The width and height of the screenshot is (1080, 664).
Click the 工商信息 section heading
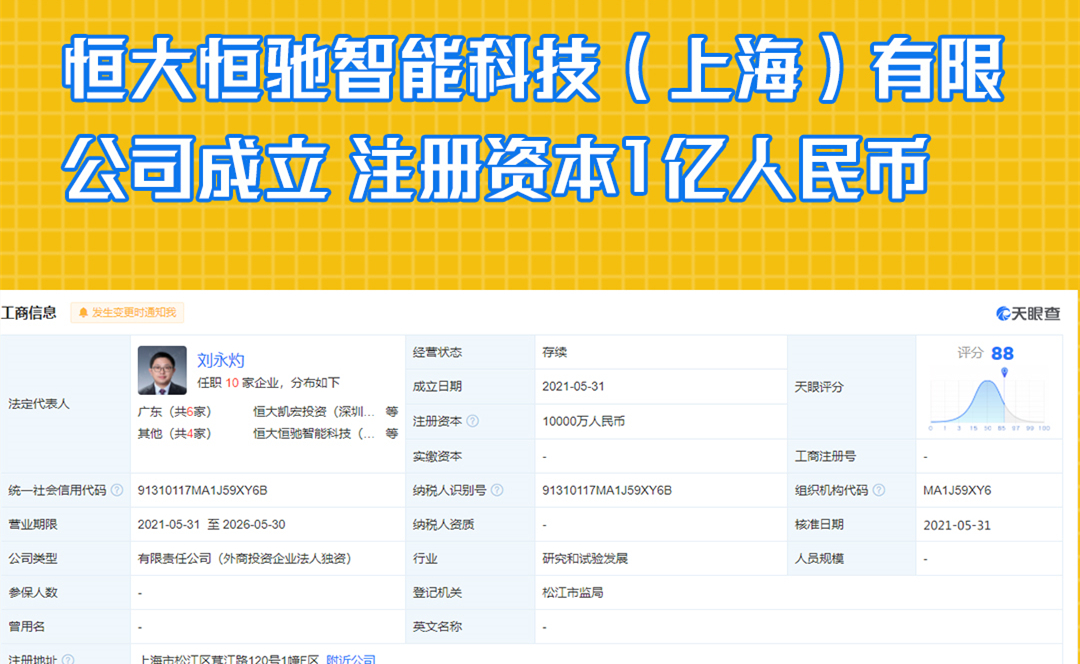(29, 313)
